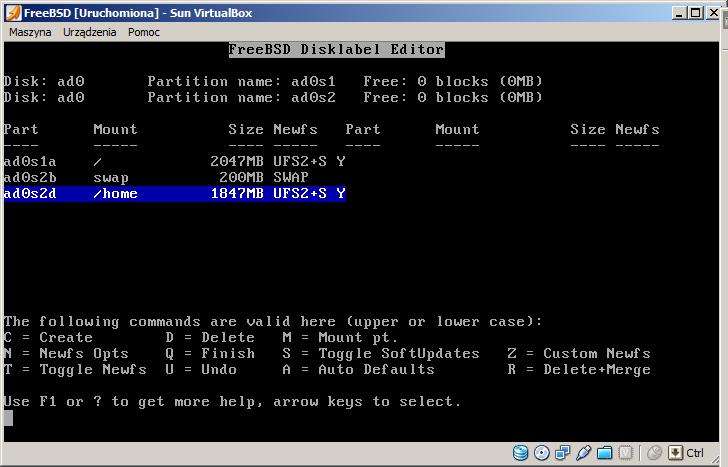Click the 'R = Delete+Merge' command text

[579, 370]
